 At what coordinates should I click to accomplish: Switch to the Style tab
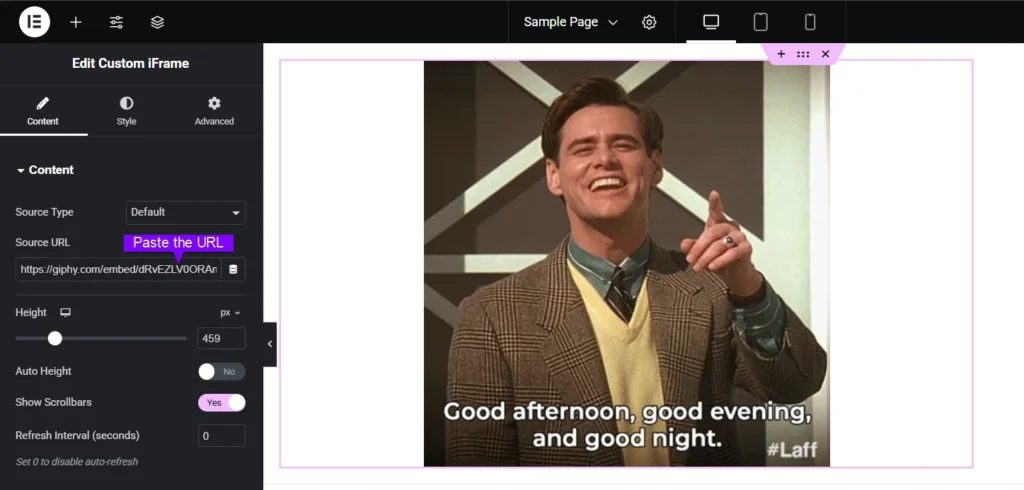point(126,111)
